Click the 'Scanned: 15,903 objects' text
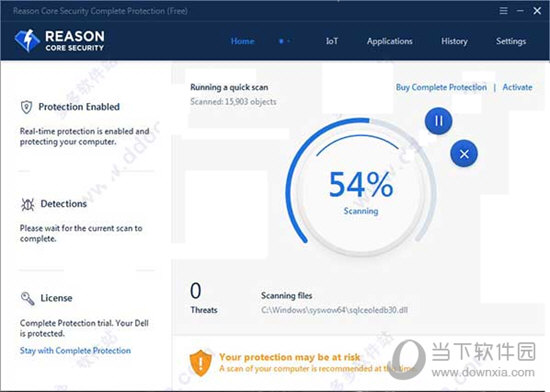 pyautogui.click(x=233, y=102)
